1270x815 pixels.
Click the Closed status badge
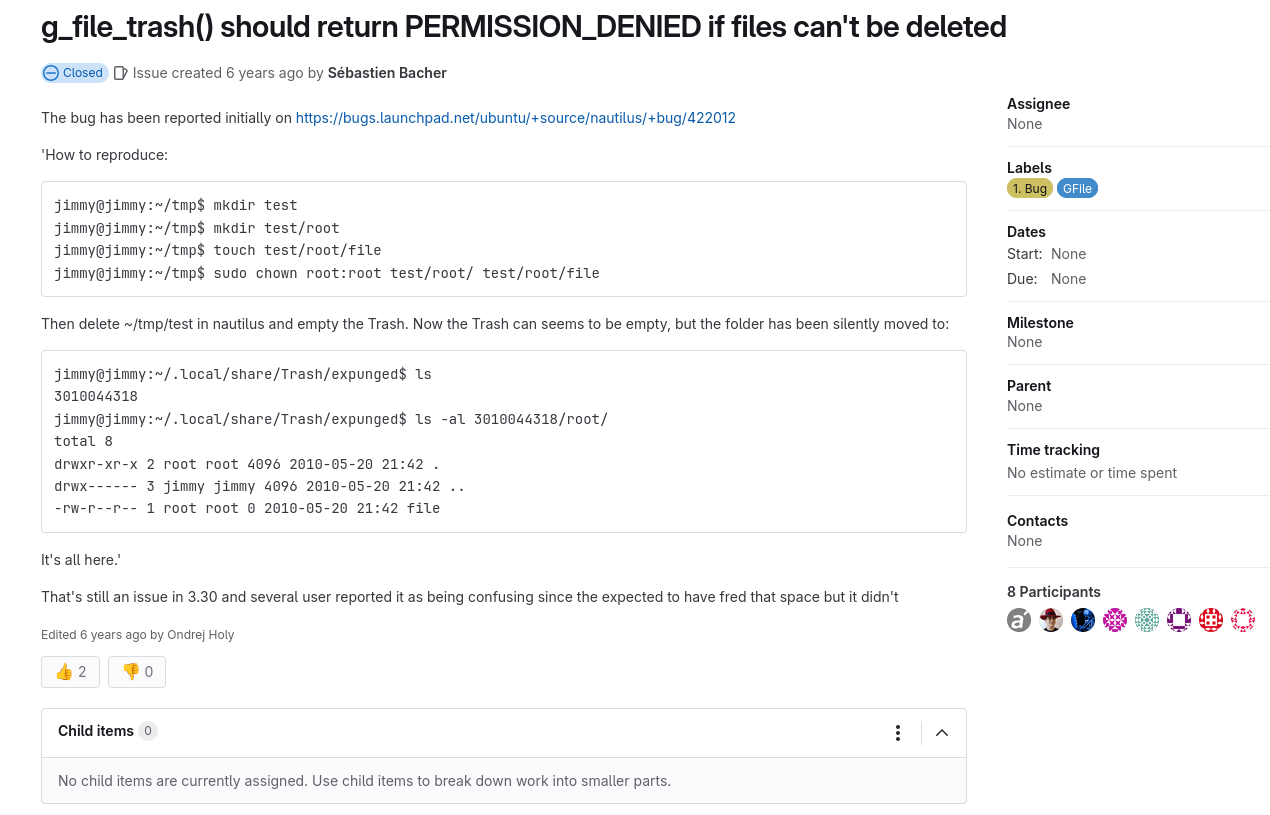(x=74, y=73)
